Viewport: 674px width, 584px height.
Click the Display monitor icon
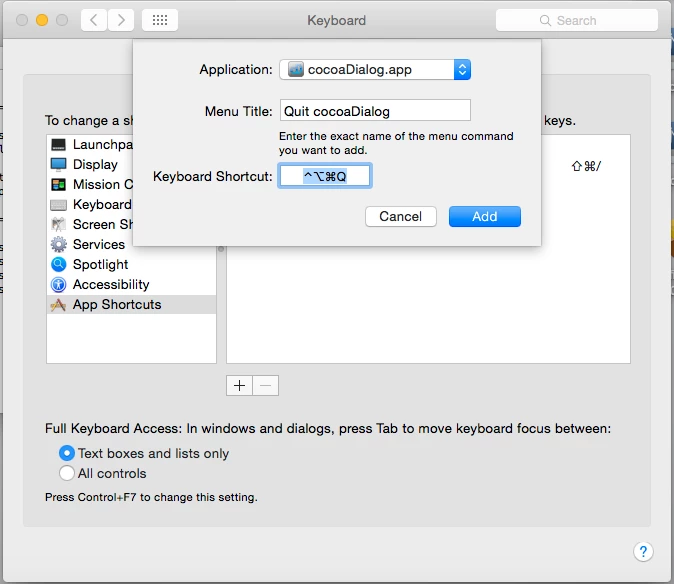tap(58, 165)
